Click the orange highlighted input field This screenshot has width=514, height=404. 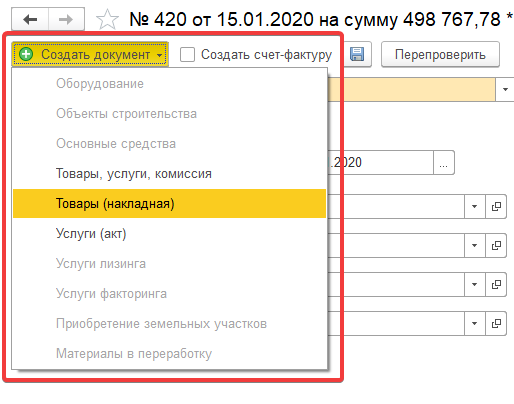[412, 89]
